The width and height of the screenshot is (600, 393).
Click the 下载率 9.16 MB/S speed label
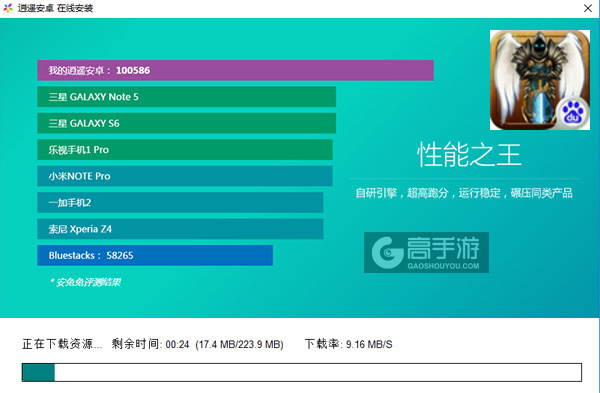[348, 344]
